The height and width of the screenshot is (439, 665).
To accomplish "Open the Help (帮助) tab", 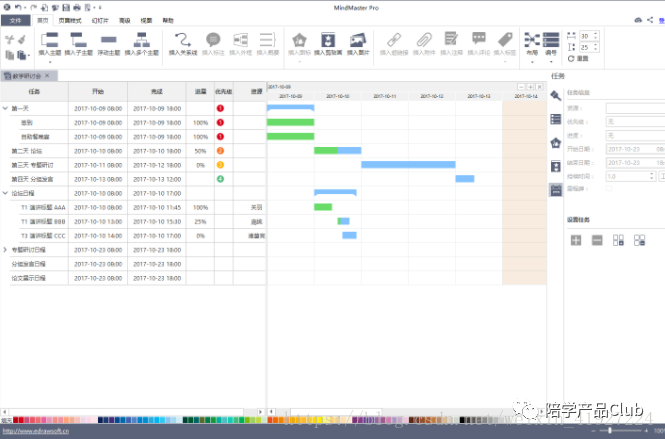I will [168, 20].
